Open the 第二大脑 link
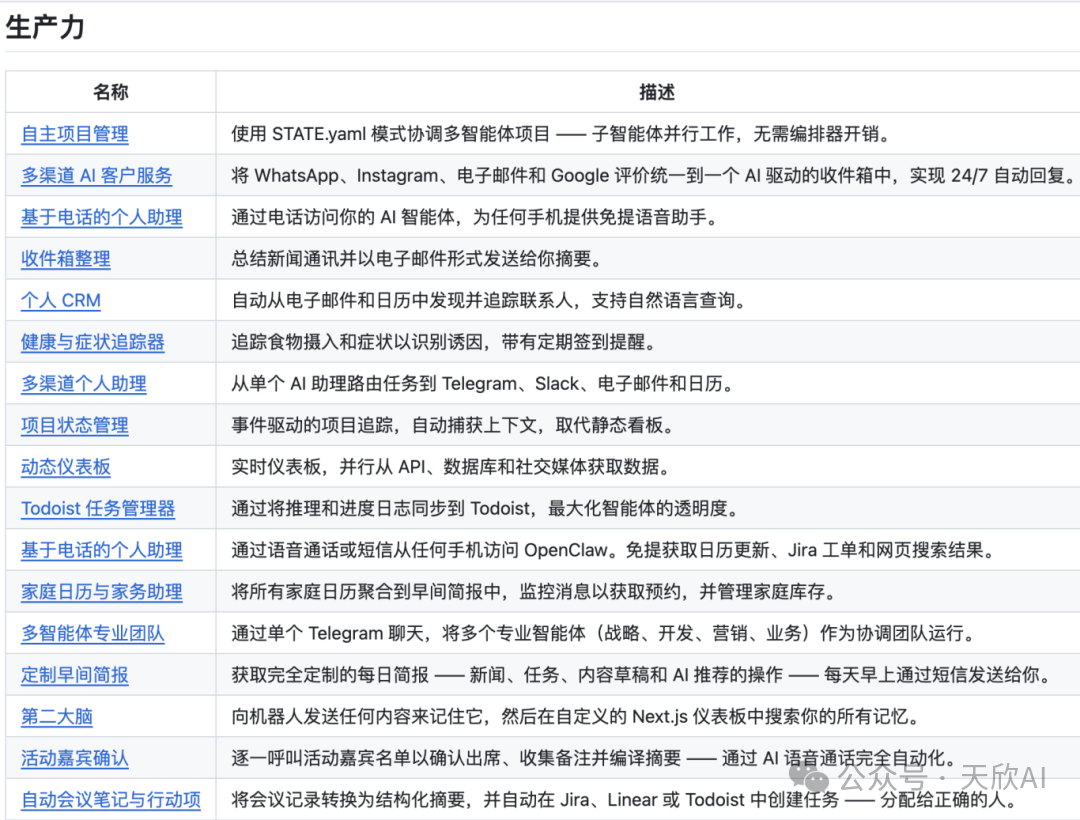This screenshot has height=820, width=1080. click(x=57, y=717)
